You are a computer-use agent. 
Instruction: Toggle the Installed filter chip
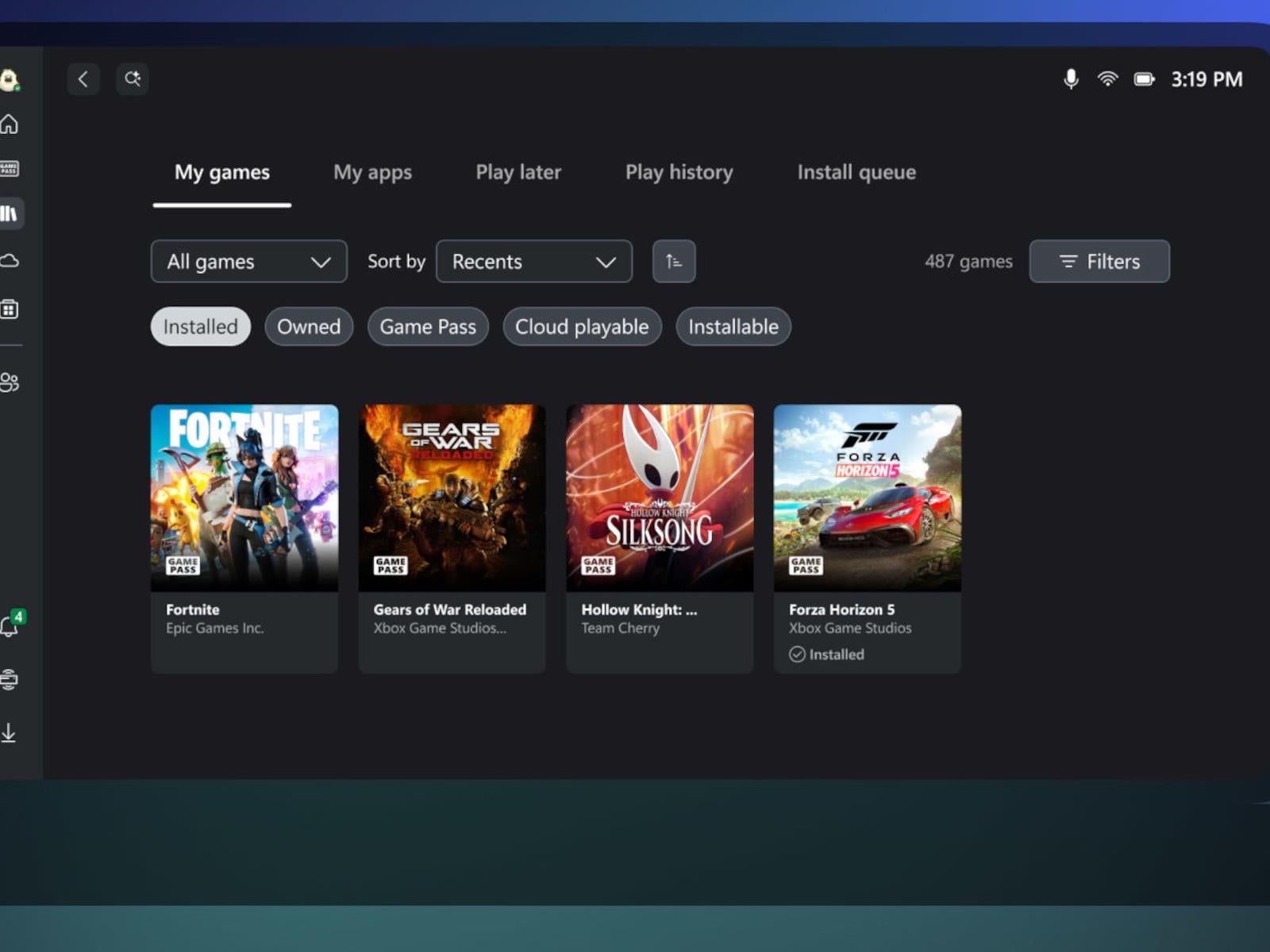[199, 326]
